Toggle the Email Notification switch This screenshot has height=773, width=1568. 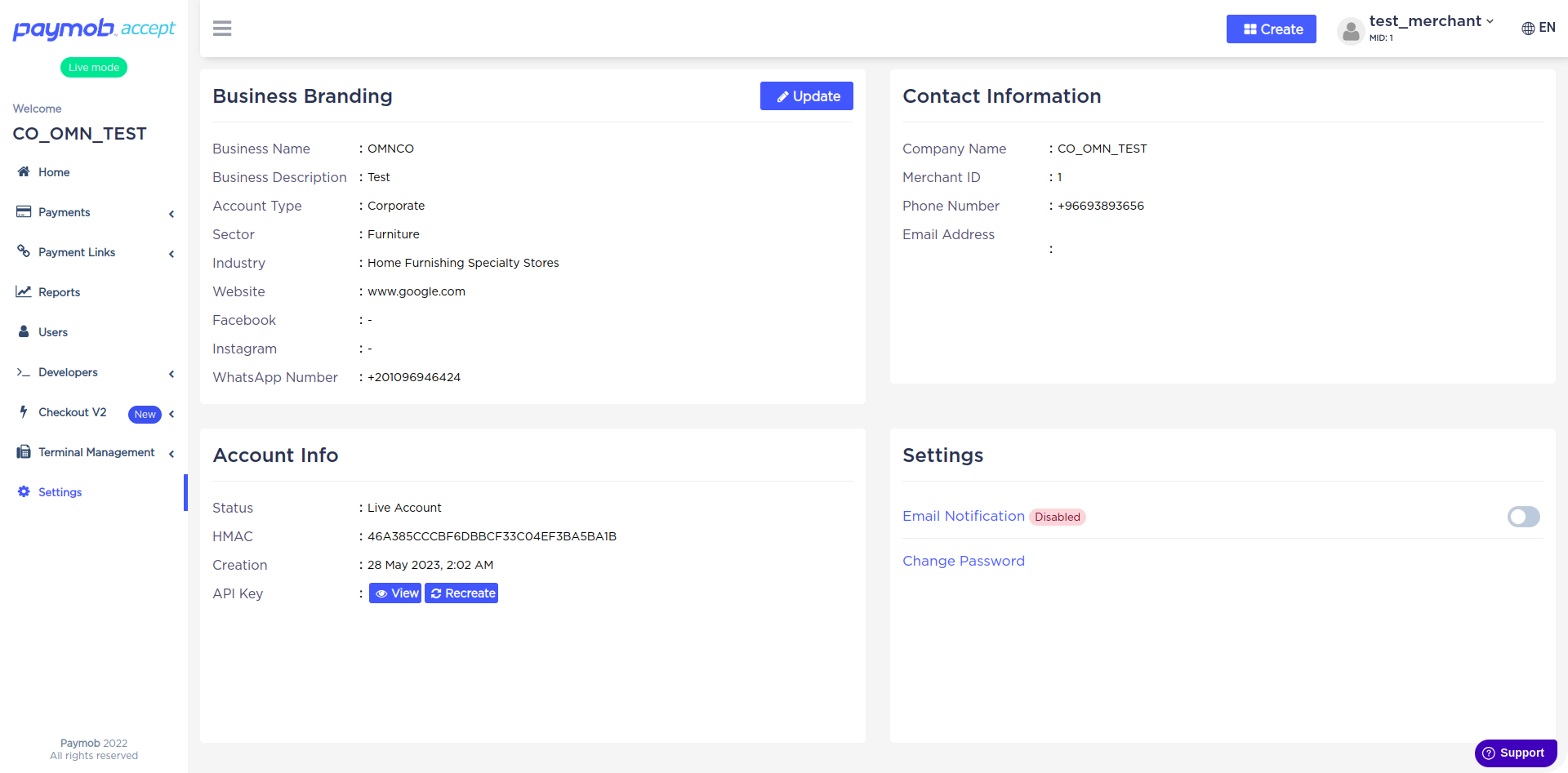click(x=1523, y=517)
